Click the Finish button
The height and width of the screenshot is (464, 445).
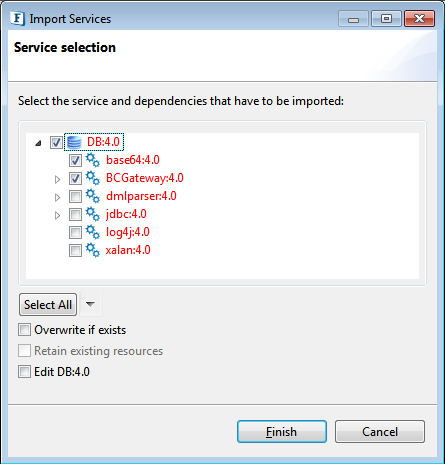click(x=282, y=432)
